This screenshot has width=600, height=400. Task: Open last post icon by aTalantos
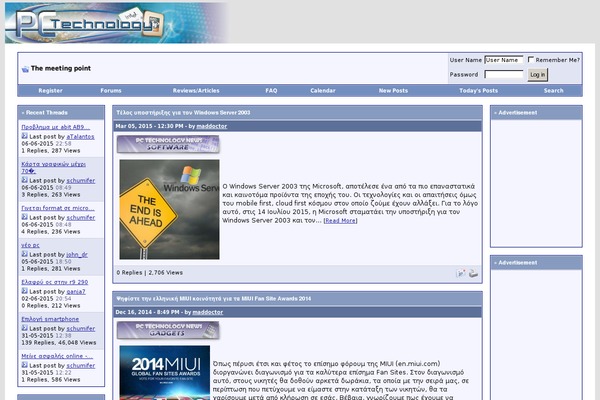point(24,136)
